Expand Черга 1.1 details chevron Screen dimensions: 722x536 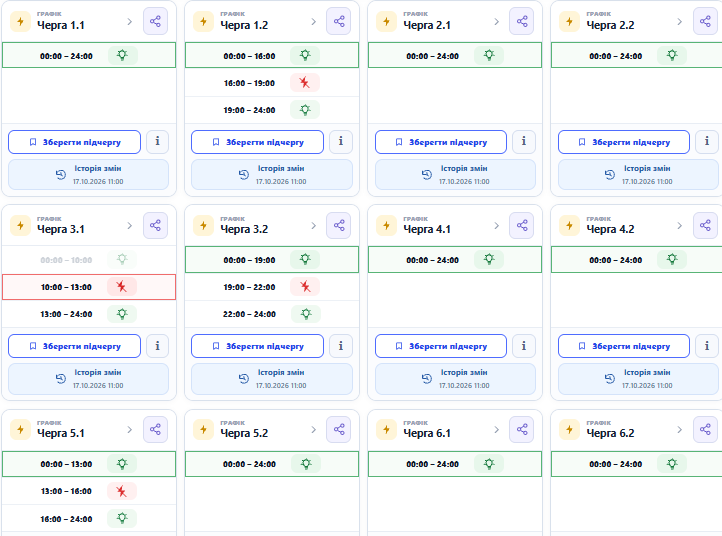[x=130, y=22]
